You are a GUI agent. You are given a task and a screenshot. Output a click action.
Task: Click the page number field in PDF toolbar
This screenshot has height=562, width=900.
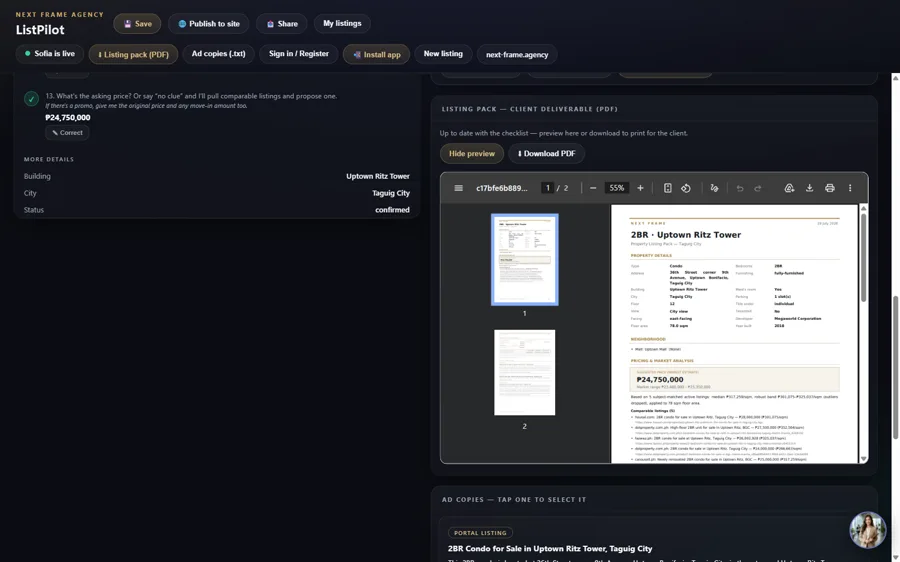coord(548,188)
